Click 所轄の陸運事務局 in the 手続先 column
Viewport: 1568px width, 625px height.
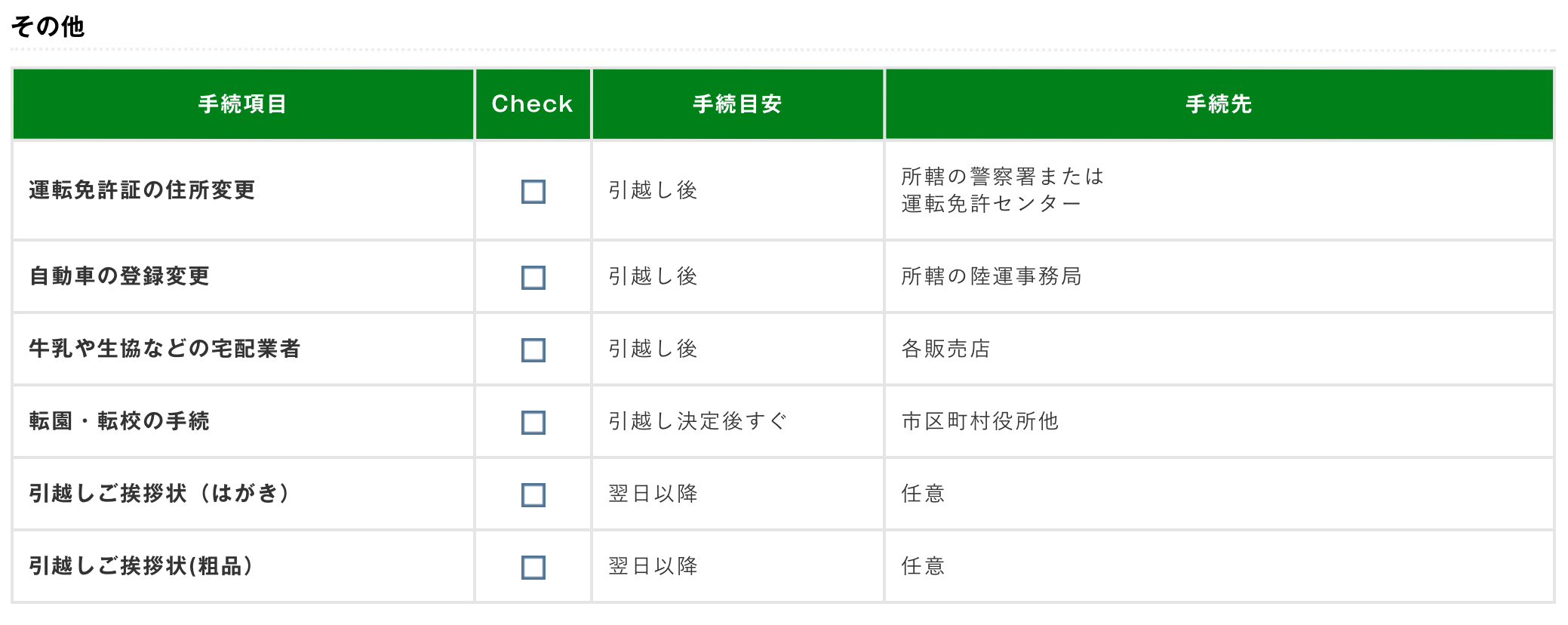tap(992, 276)
